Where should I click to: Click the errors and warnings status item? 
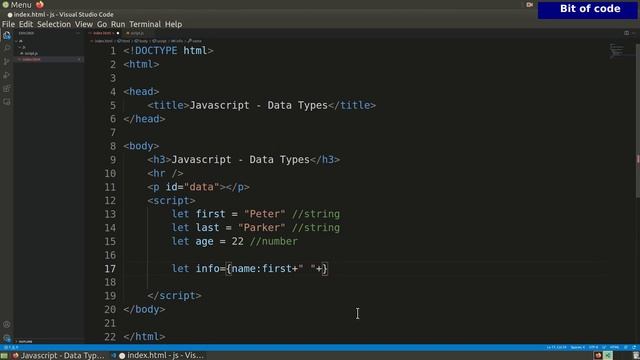11,347
